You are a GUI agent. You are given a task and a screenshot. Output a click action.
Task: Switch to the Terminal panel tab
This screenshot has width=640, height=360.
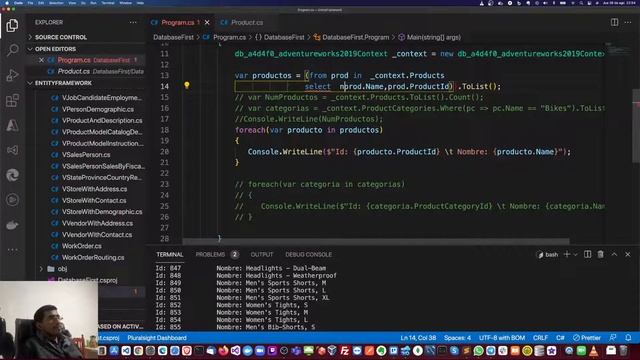(169, 254)
